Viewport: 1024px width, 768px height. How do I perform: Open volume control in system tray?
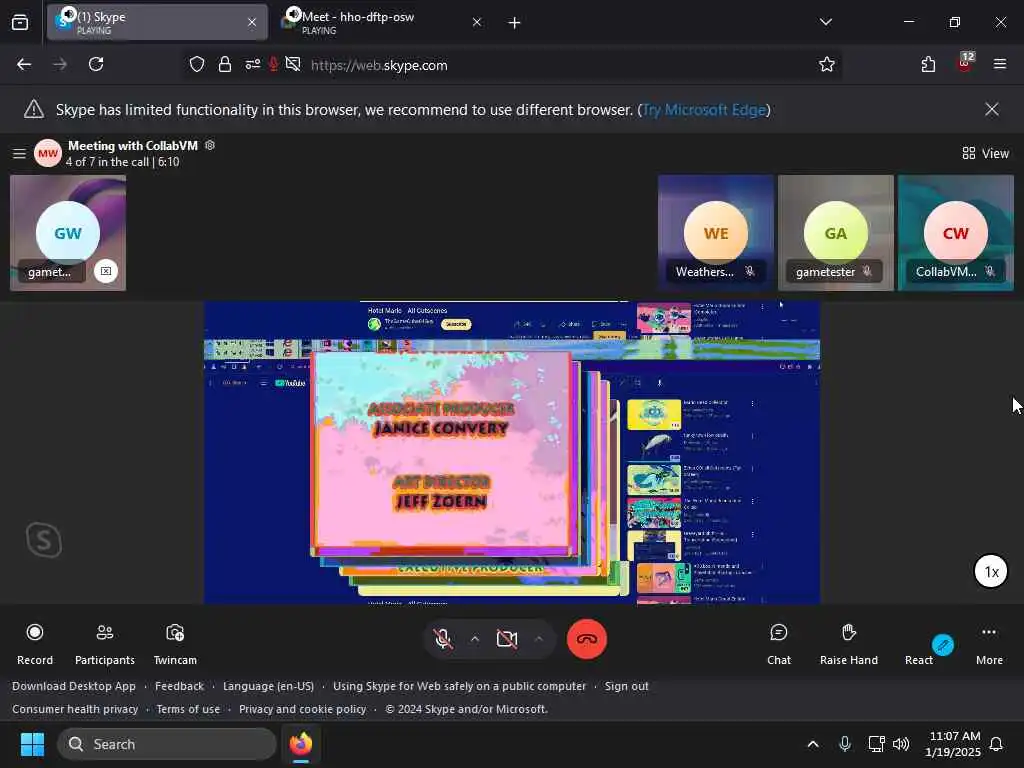tap(901, 744)
